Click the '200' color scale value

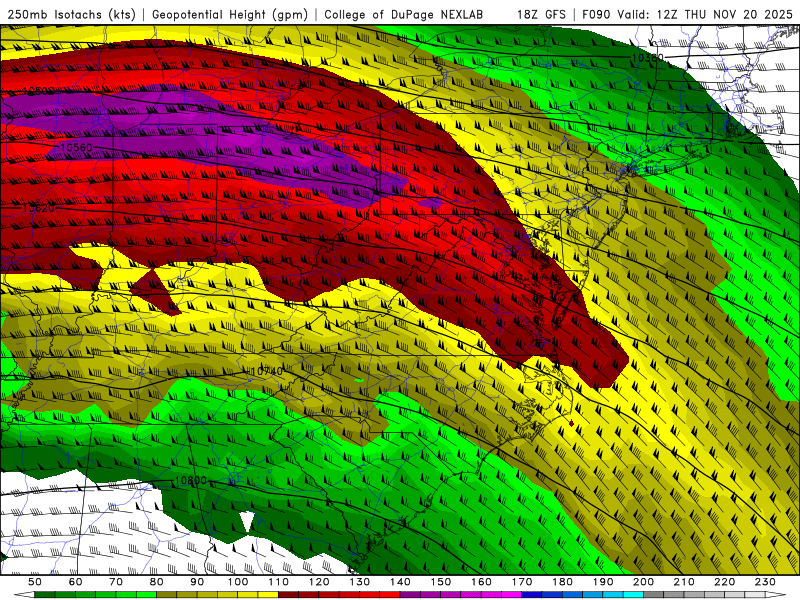pyautogui.click(x=643, y=582)
